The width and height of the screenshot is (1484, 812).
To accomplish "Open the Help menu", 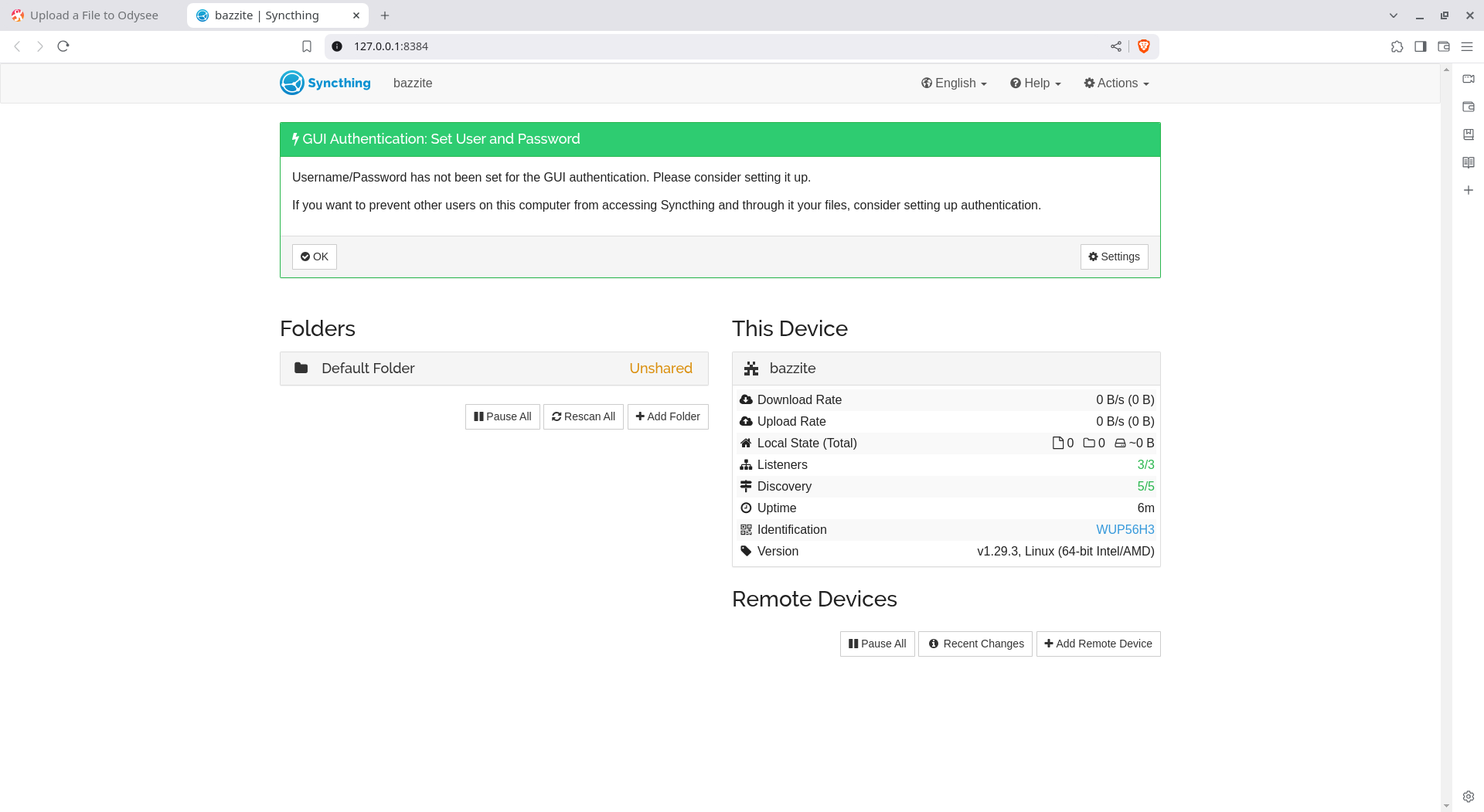I will [x=1036, y=83].
